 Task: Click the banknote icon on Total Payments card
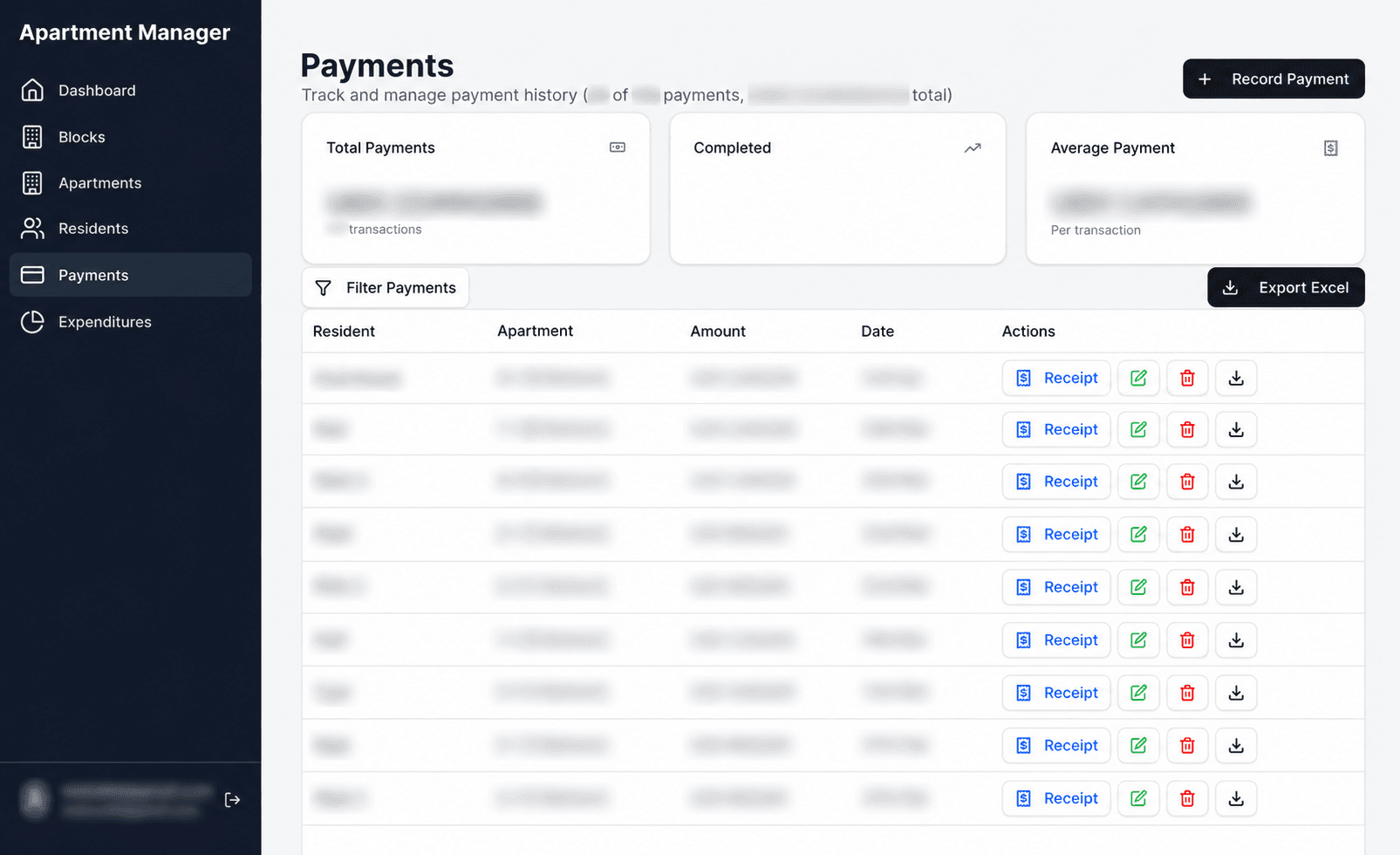[618, 147]
